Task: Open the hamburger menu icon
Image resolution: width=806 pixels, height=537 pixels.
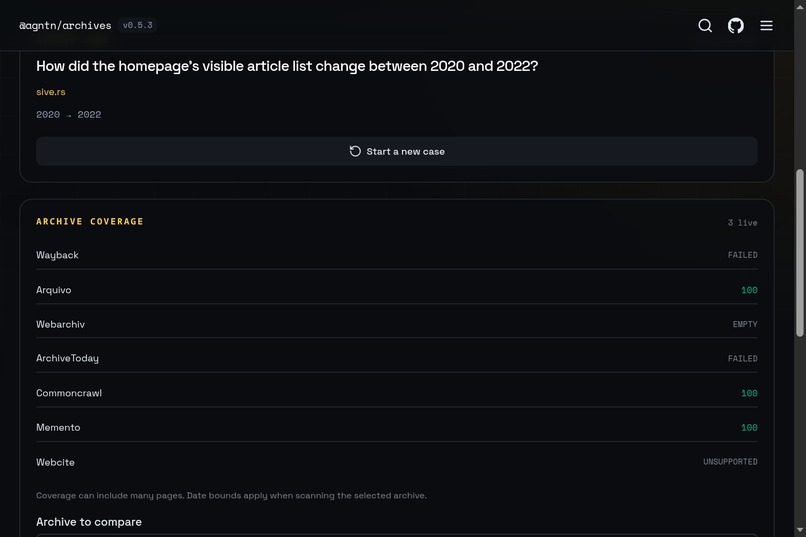Action: click(766, 25)
